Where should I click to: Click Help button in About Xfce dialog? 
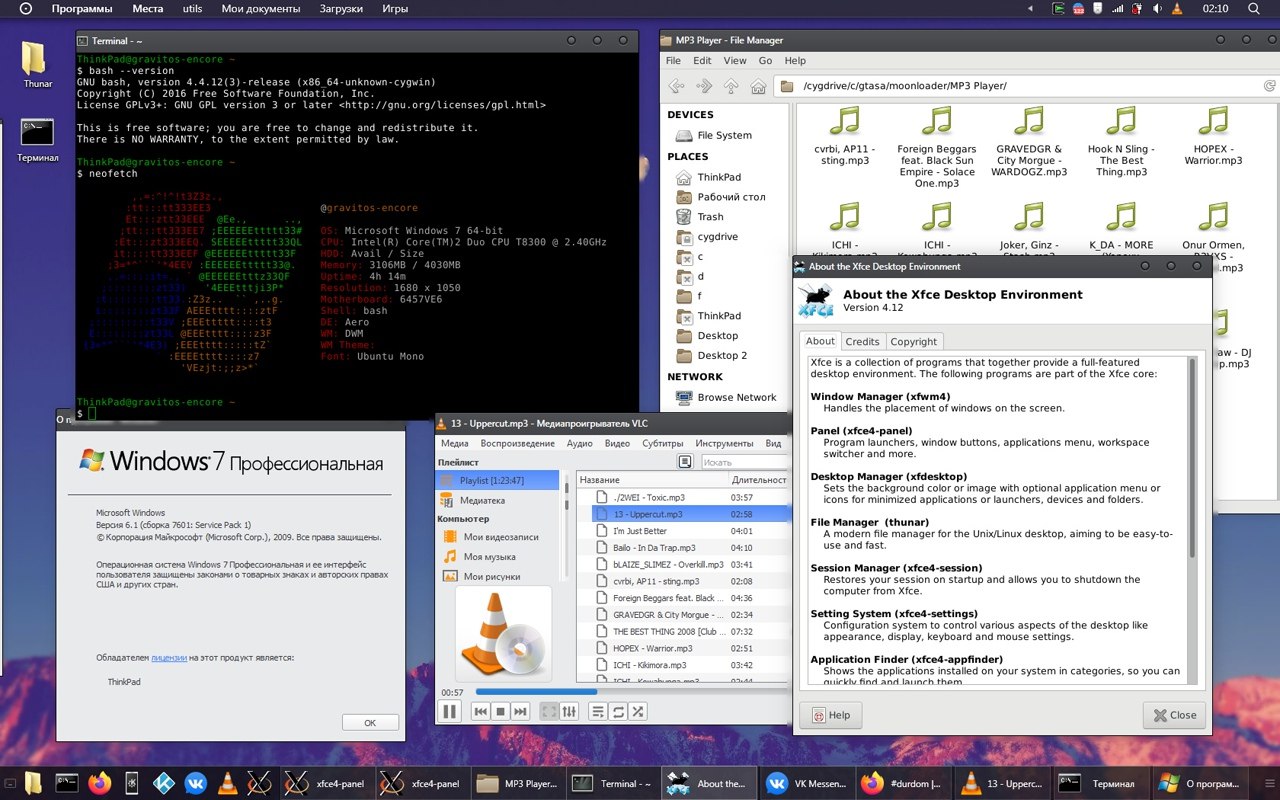(831, 715)
